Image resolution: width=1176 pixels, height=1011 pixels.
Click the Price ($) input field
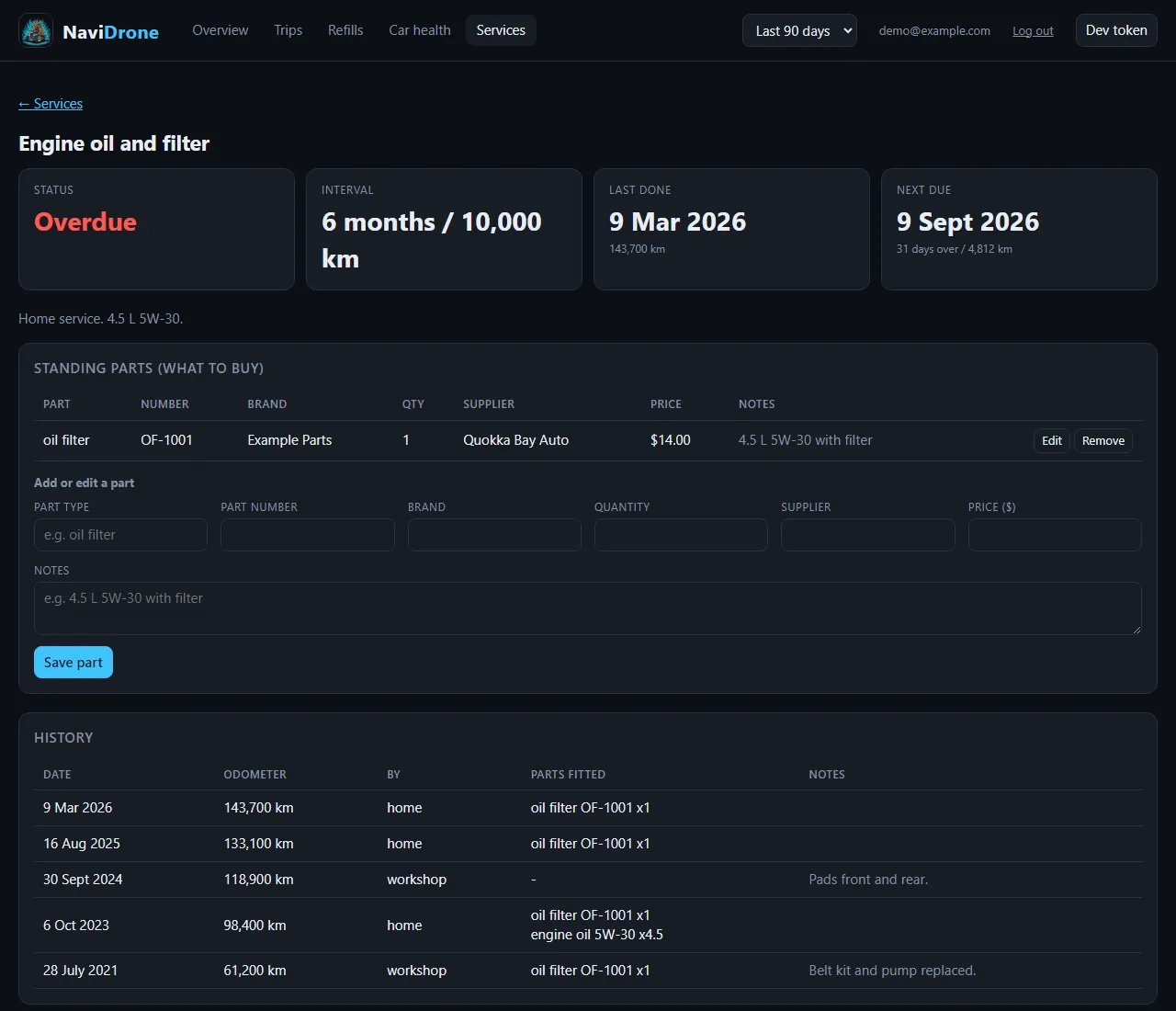(1055, 535)
